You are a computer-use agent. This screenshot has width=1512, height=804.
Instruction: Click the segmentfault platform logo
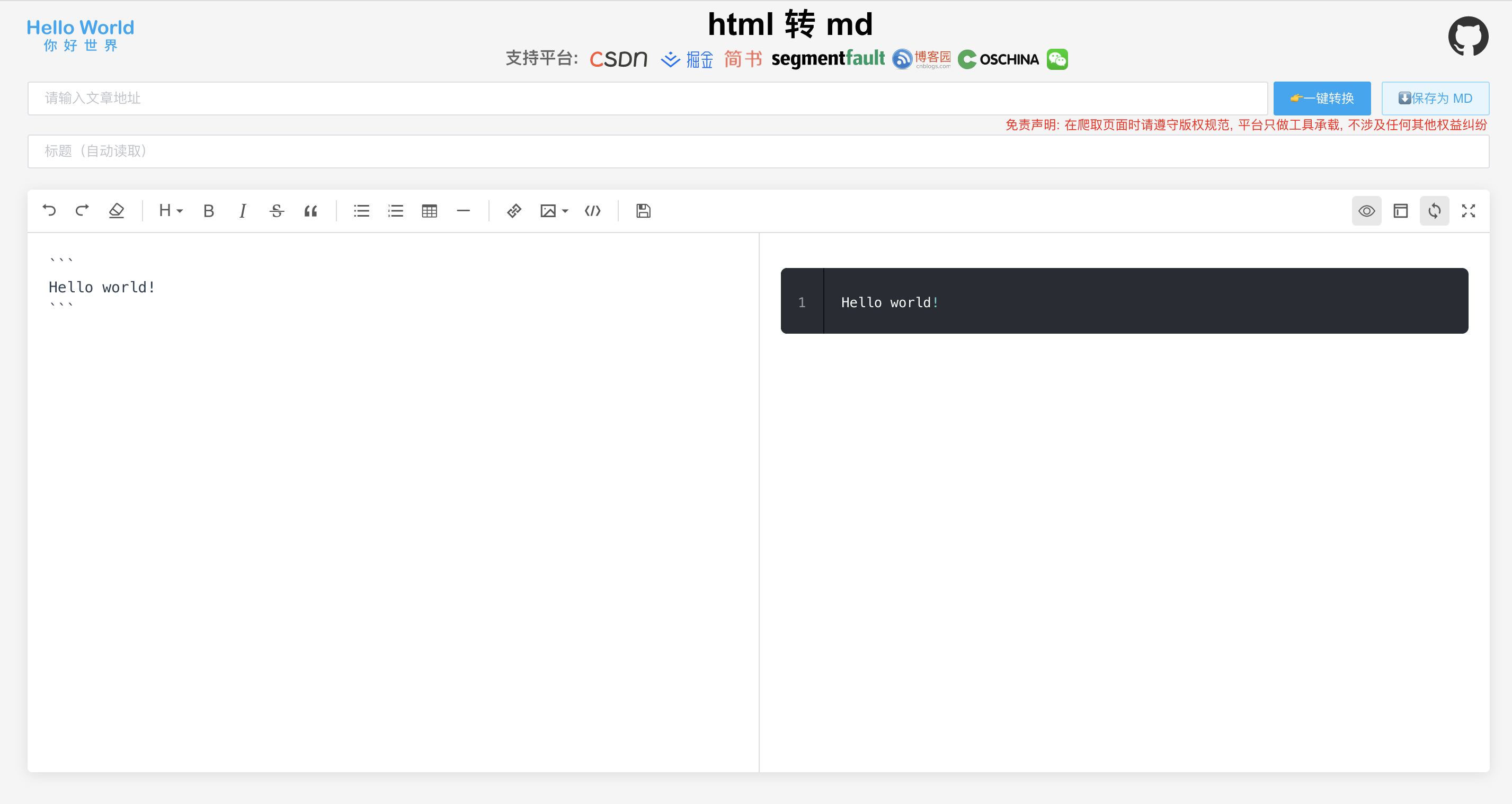coord(828,59)
